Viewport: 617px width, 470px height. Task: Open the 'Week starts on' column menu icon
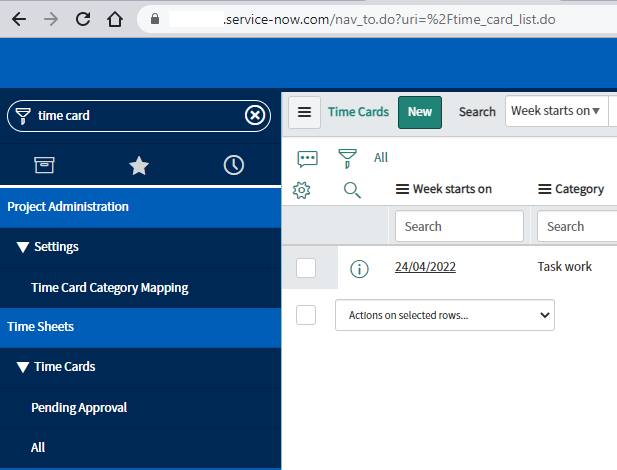(402, 189)
